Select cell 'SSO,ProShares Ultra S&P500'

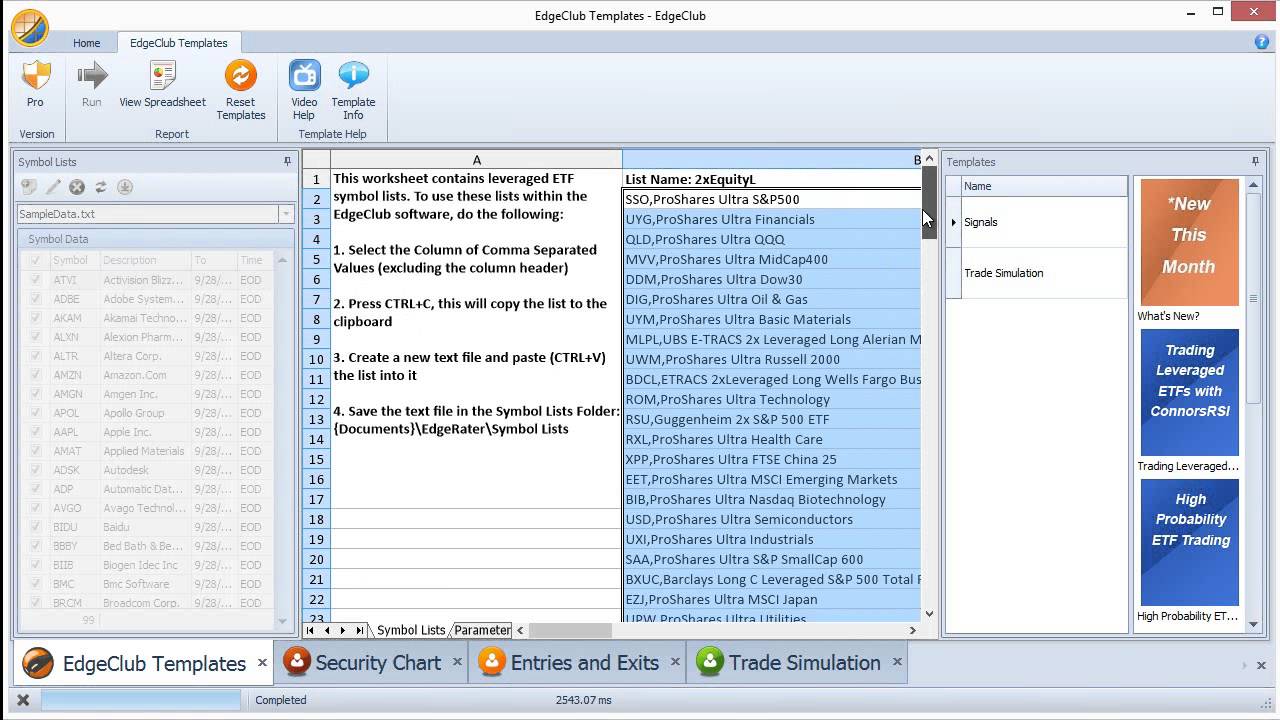tap(772, 199)
